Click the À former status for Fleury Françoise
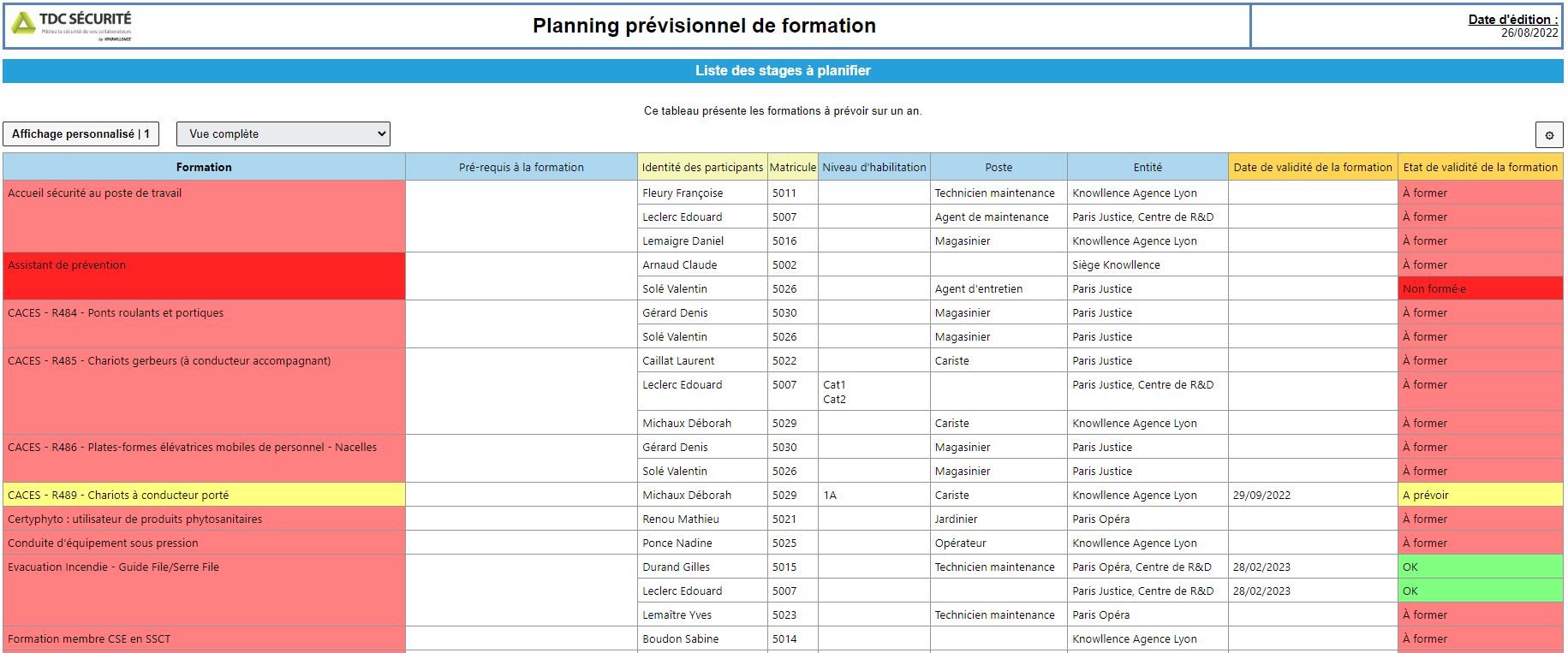Image resolution: width=1568 pixels, height=653 pixels. pyautogui.click(x=1481, y=193)
